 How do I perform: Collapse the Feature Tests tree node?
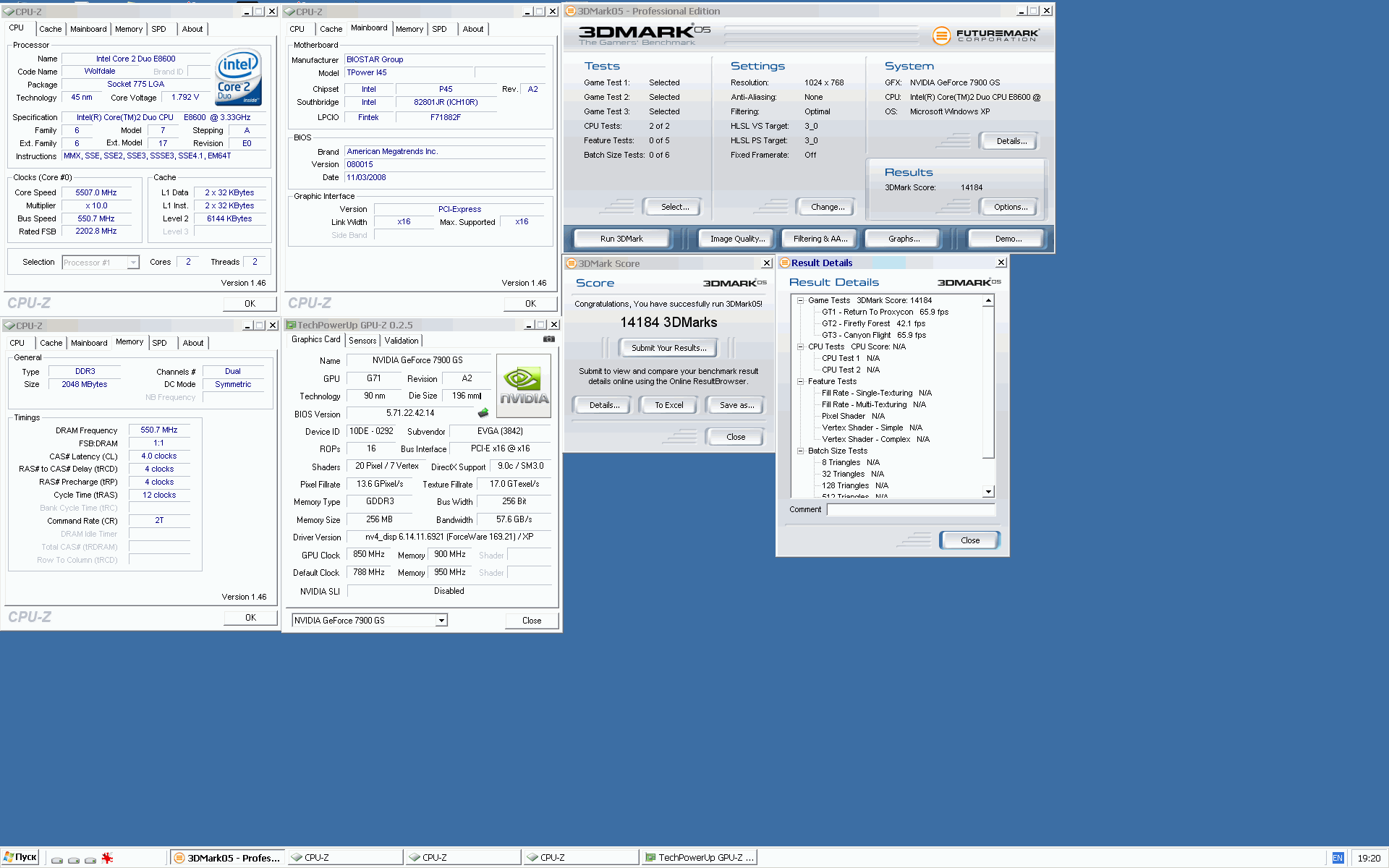point(800,381)
